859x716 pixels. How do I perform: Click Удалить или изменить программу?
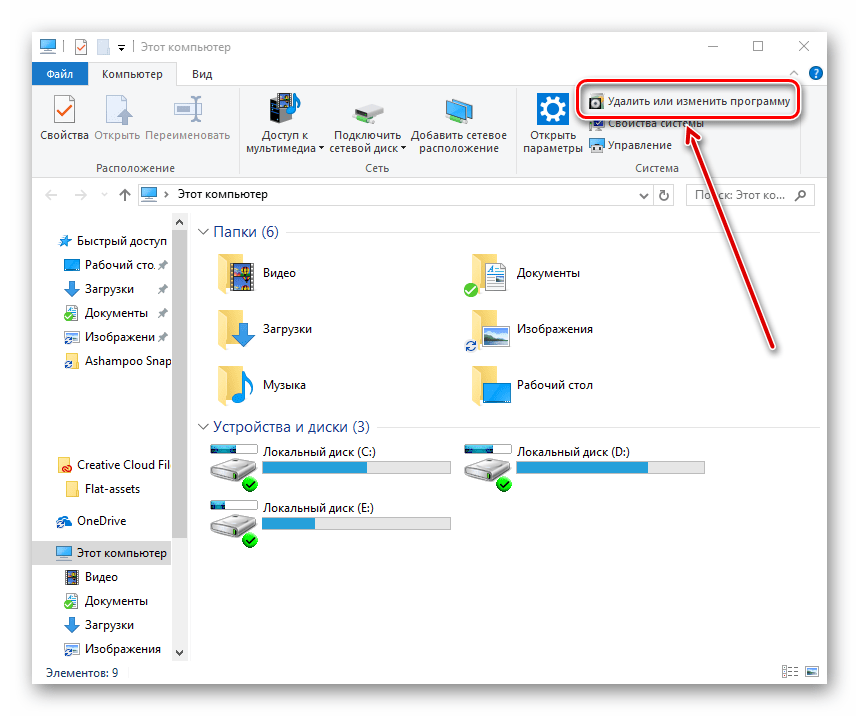[690, 102]
